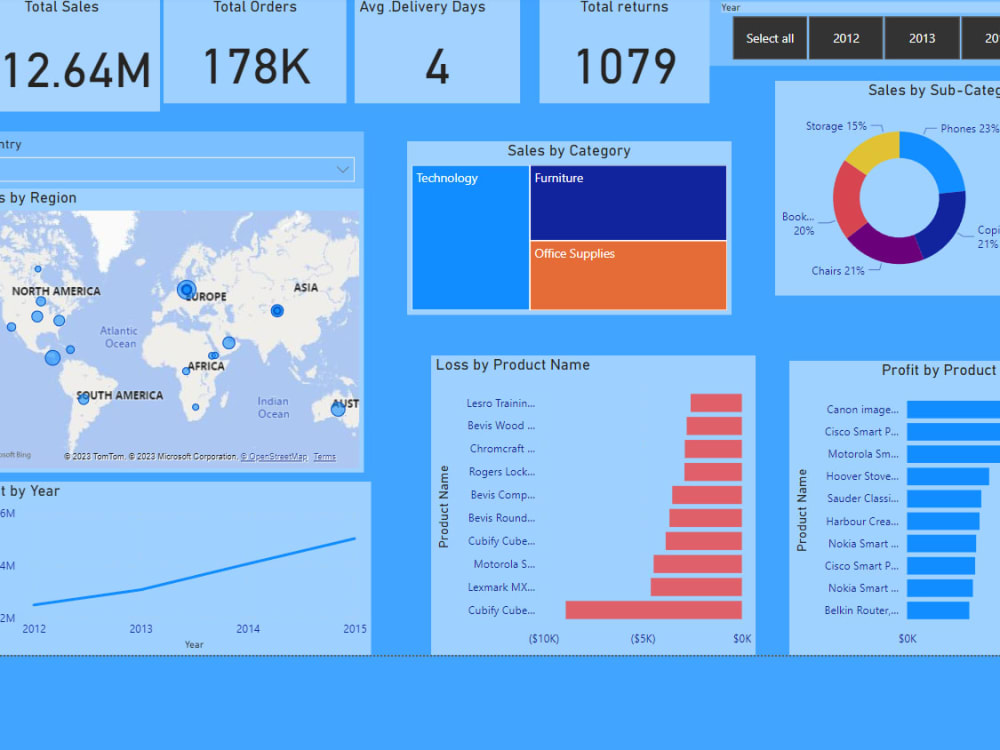Select the 2013 year filter button
This screenshot has width=1000, height=750.
tap(921, 38)
